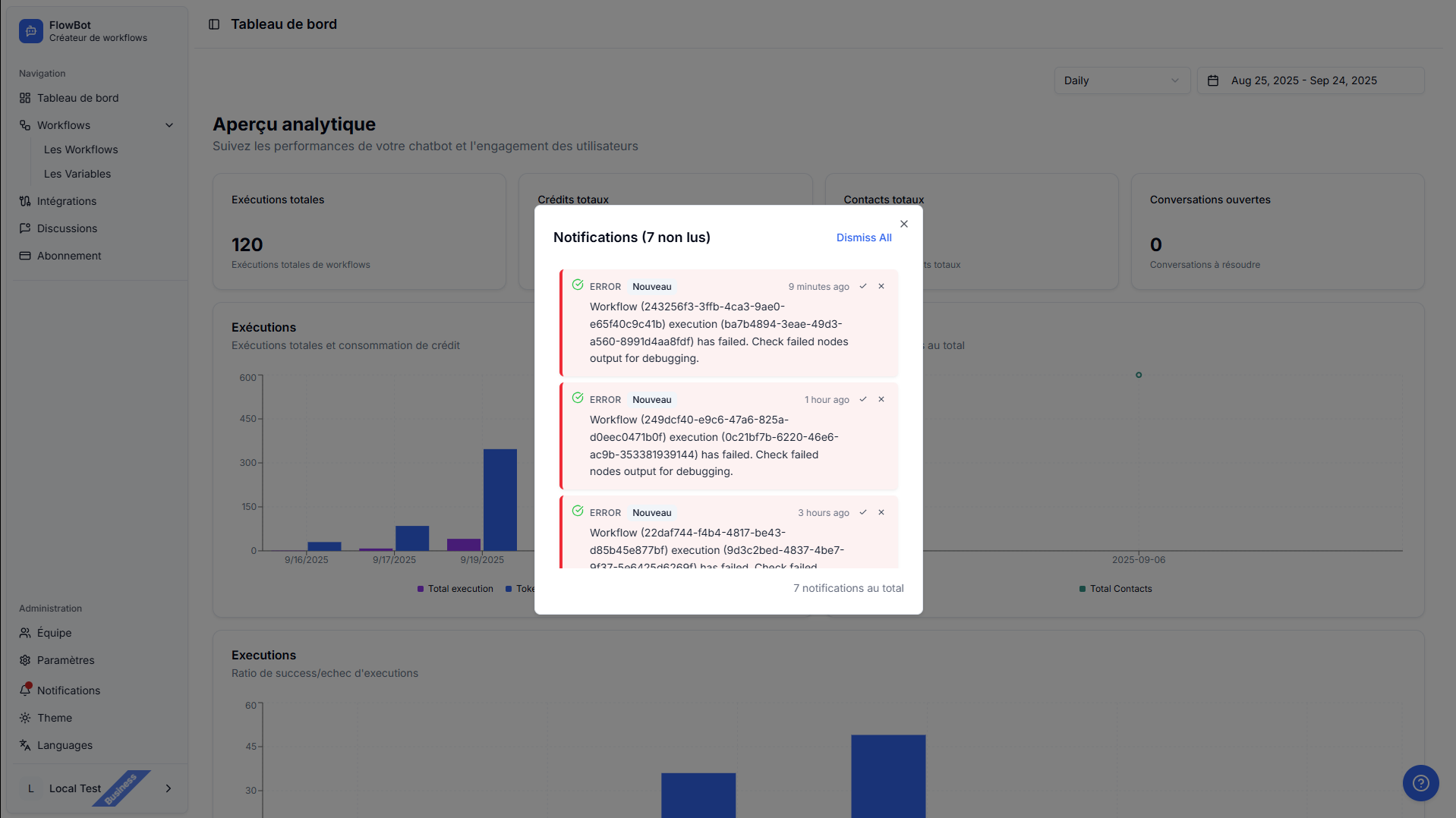Collapse the Workflows menu chevron
Image resolution: width=1456 pixels, height=818 pixels.
click(169, 125)
